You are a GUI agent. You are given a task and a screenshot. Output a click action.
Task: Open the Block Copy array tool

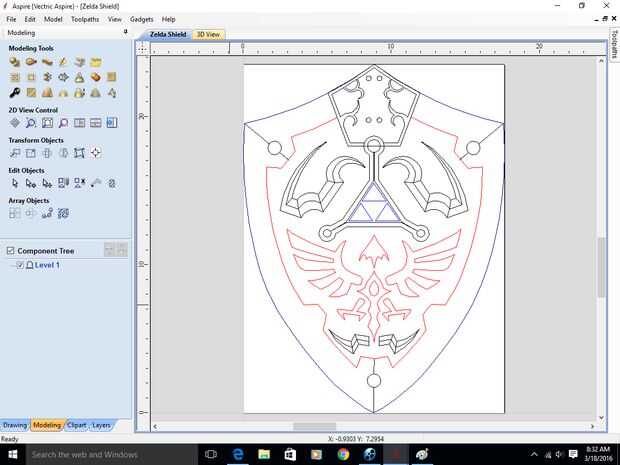coord(15,214)
